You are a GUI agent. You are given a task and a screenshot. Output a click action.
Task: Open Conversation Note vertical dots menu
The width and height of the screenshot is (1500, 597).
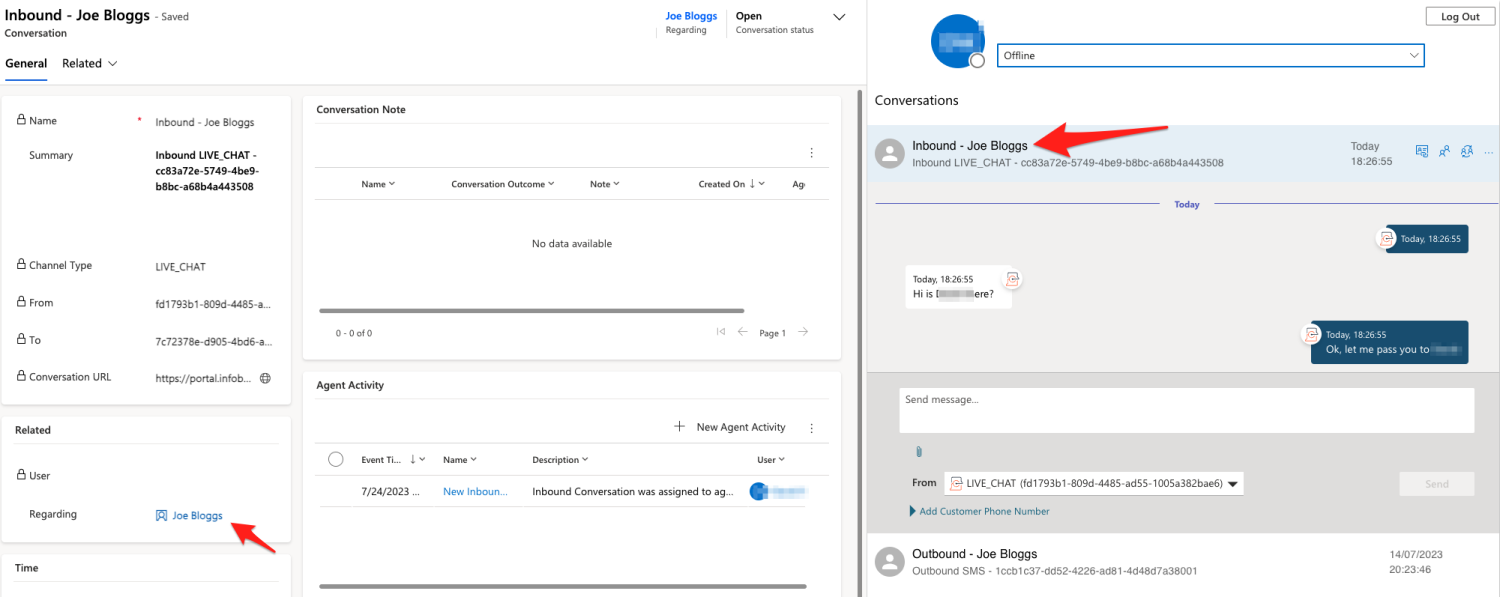click(x=811, y=153)
